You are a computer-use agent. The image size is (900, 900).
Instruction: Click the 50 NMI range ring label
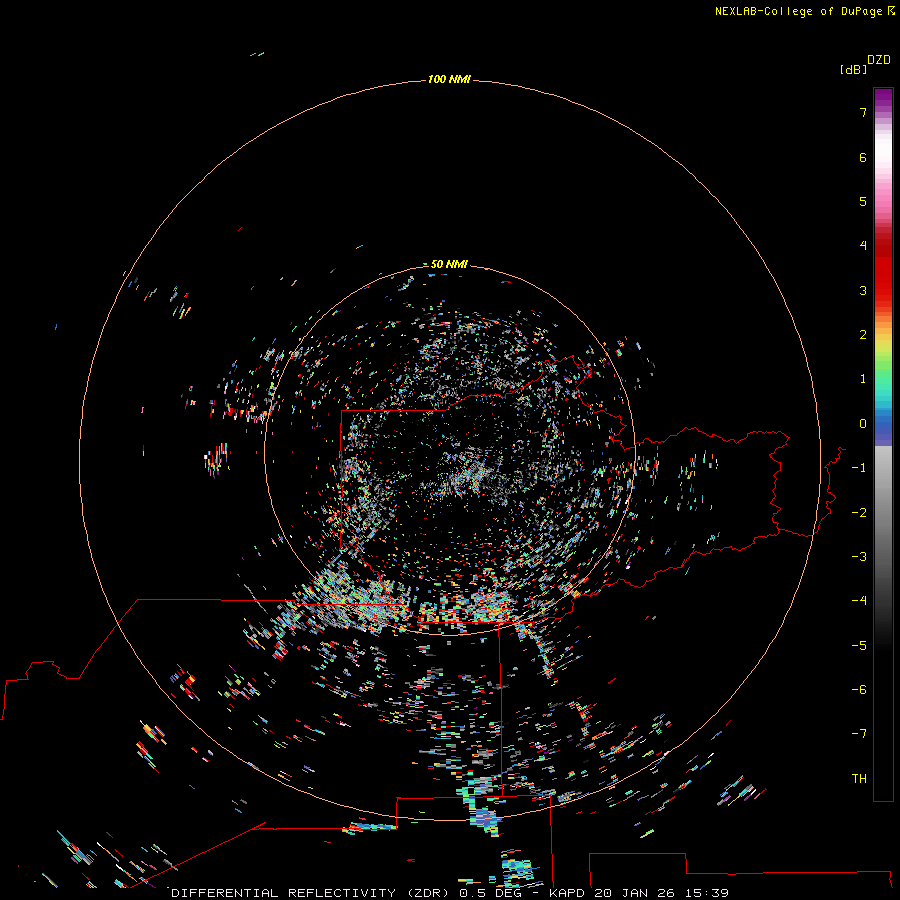[449, 264]
